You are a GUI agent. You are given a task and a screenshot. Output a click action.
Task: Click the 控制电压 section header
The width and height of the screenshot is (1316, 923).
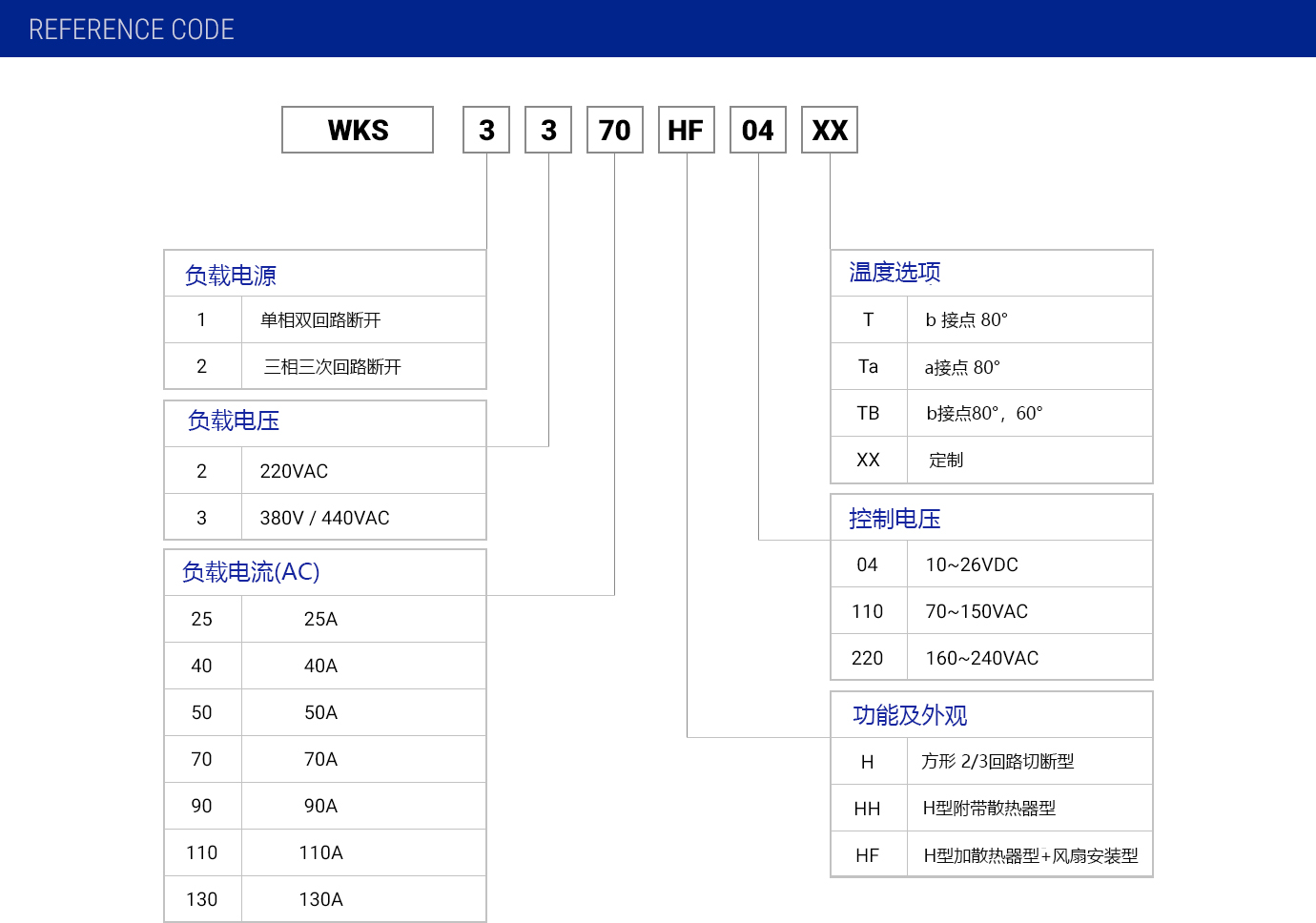tap(891, 518)
